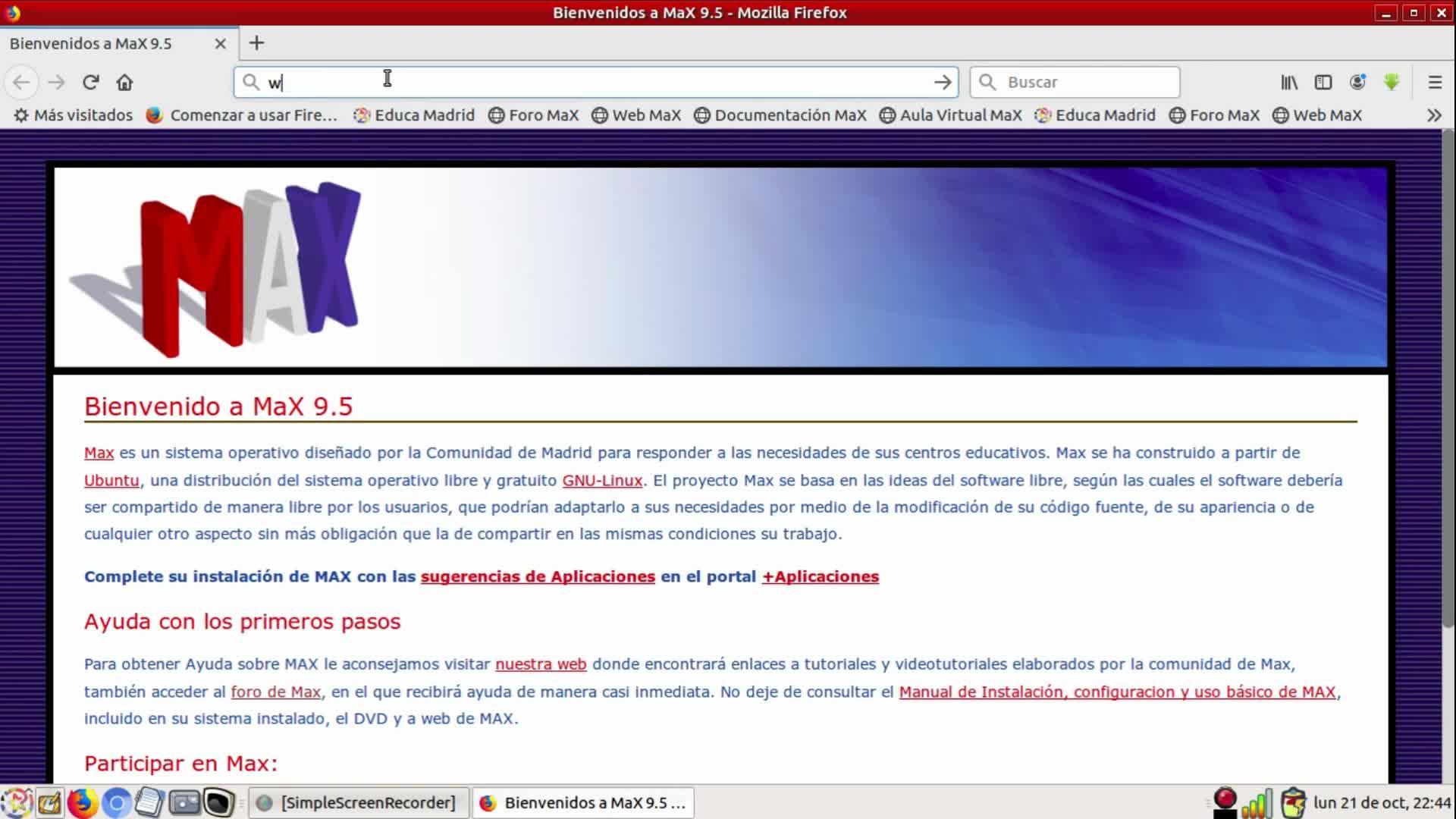This screenshot has width=1456, height=819.
Task: Reload the current page
Action: click(x=91, y=82)
